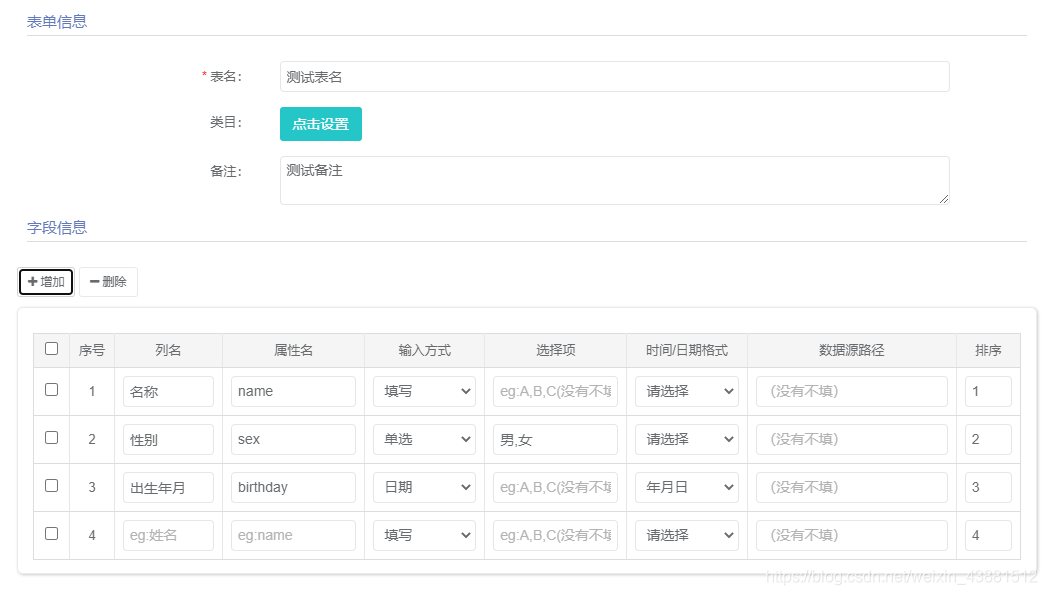Click the minus icon on the 删除 button
The height and width of the screenshot is (595, 1047).
pos(94,281)
